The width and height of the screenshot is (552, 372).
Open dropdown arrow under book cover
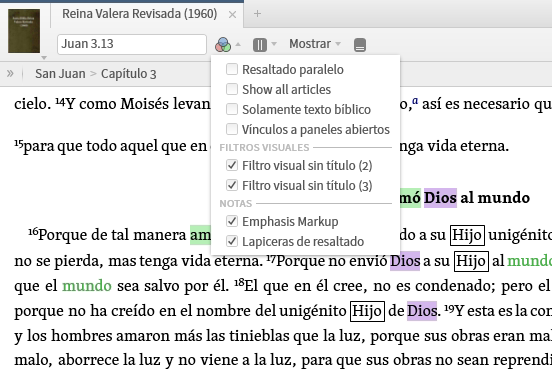44,57
